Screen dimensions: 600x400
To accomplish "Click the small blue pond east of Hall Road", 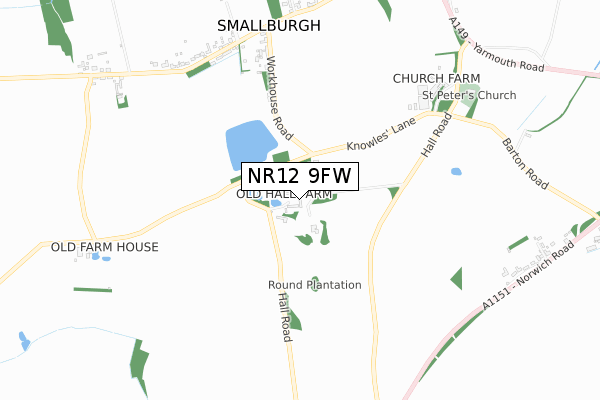I will (x=456, y=171).
